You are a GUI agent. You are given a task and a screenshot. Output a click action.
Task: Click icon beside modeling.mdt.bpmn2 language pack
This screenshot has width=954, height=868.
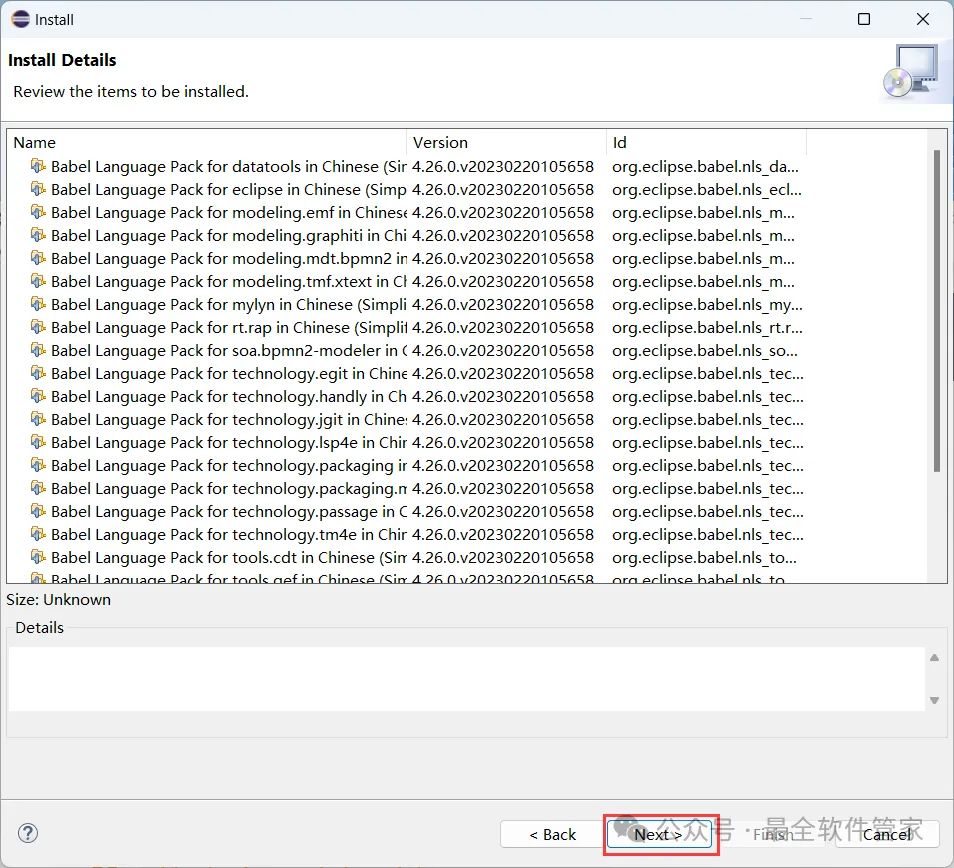pos(38,259)
